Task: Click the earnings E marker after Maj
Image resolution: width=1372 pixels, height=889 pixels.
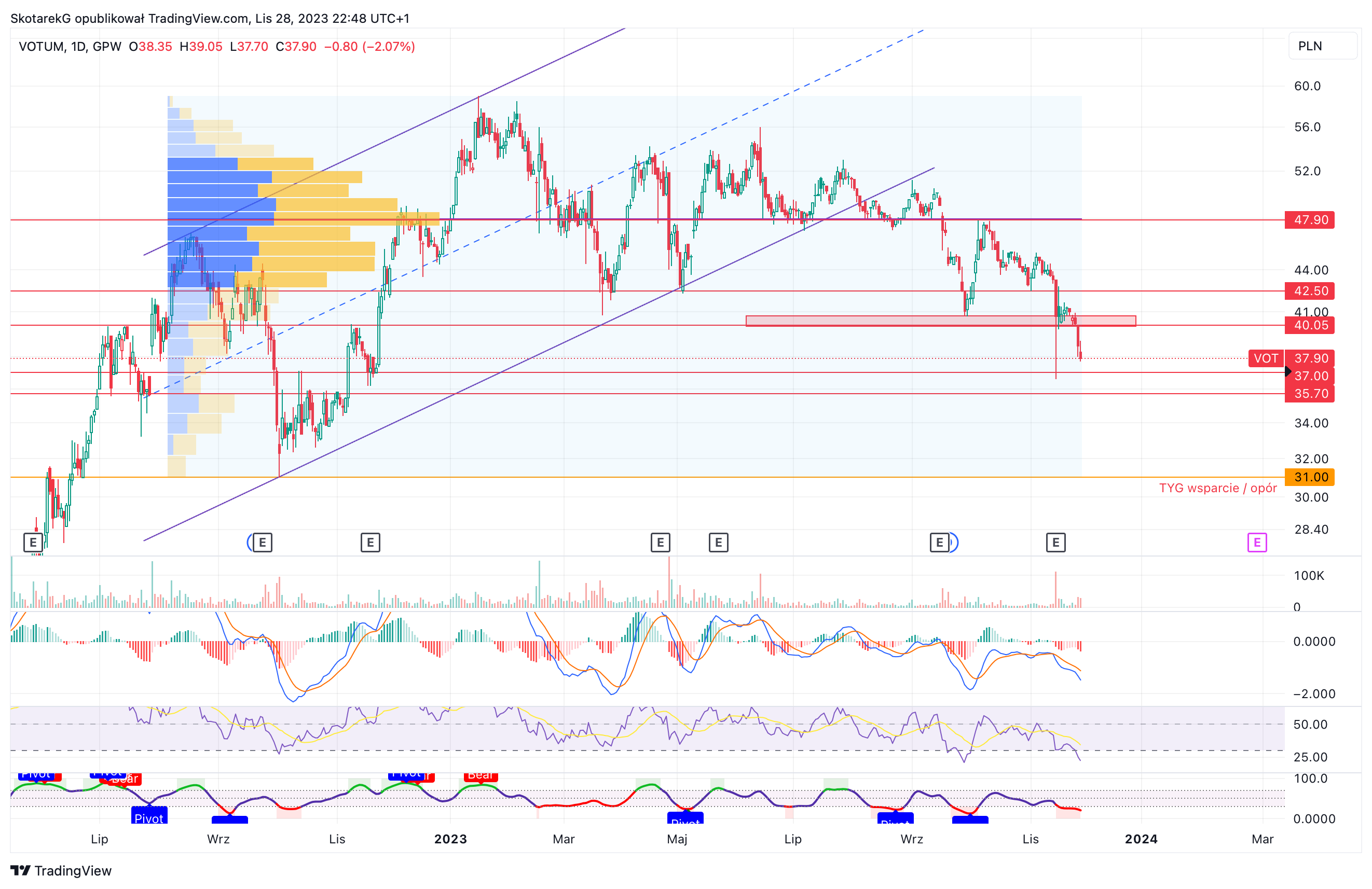Action: [718, 542]
